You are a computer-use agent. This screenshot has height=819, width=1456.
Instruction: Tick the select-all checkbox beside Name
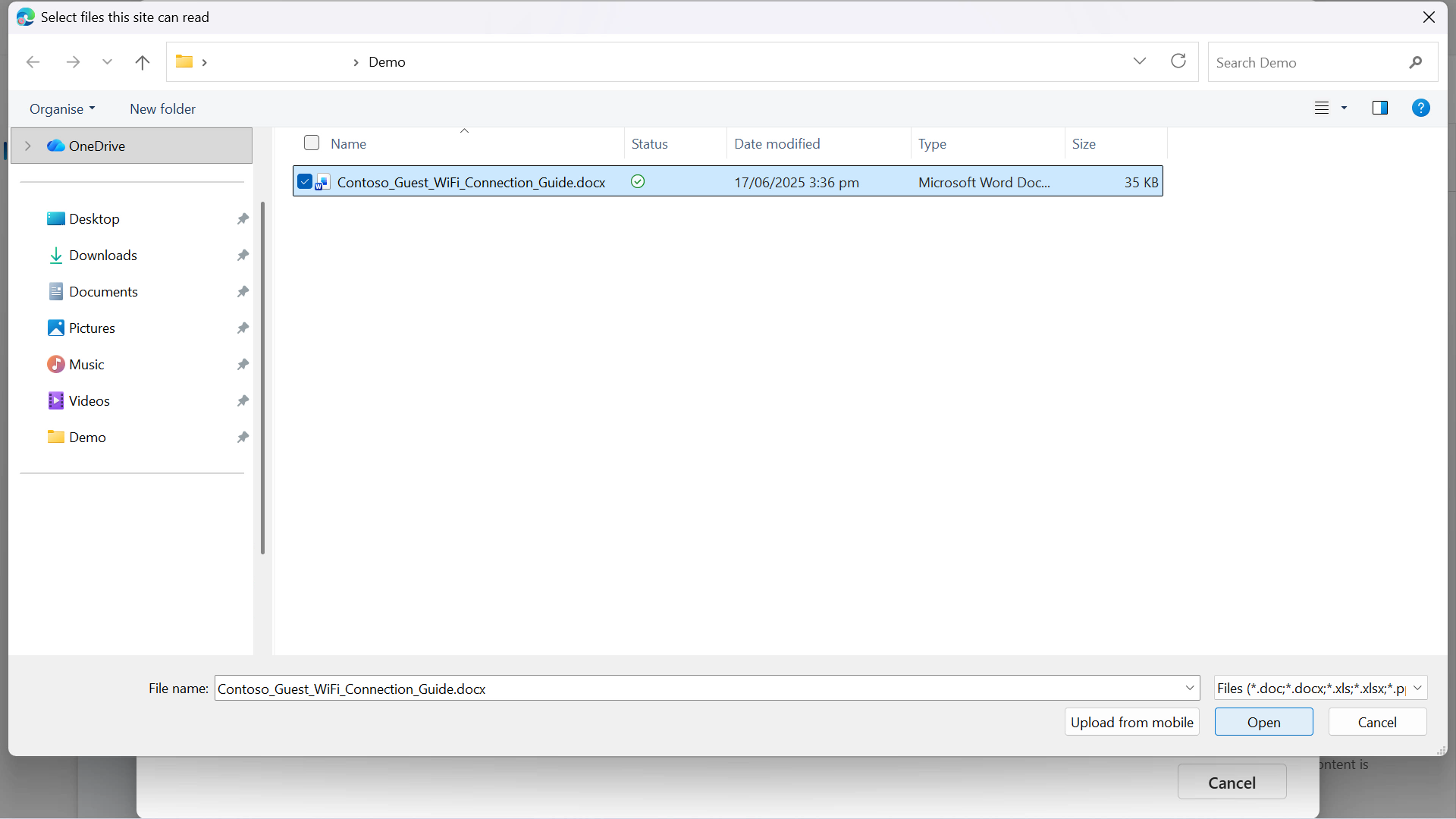coord(312,143)
